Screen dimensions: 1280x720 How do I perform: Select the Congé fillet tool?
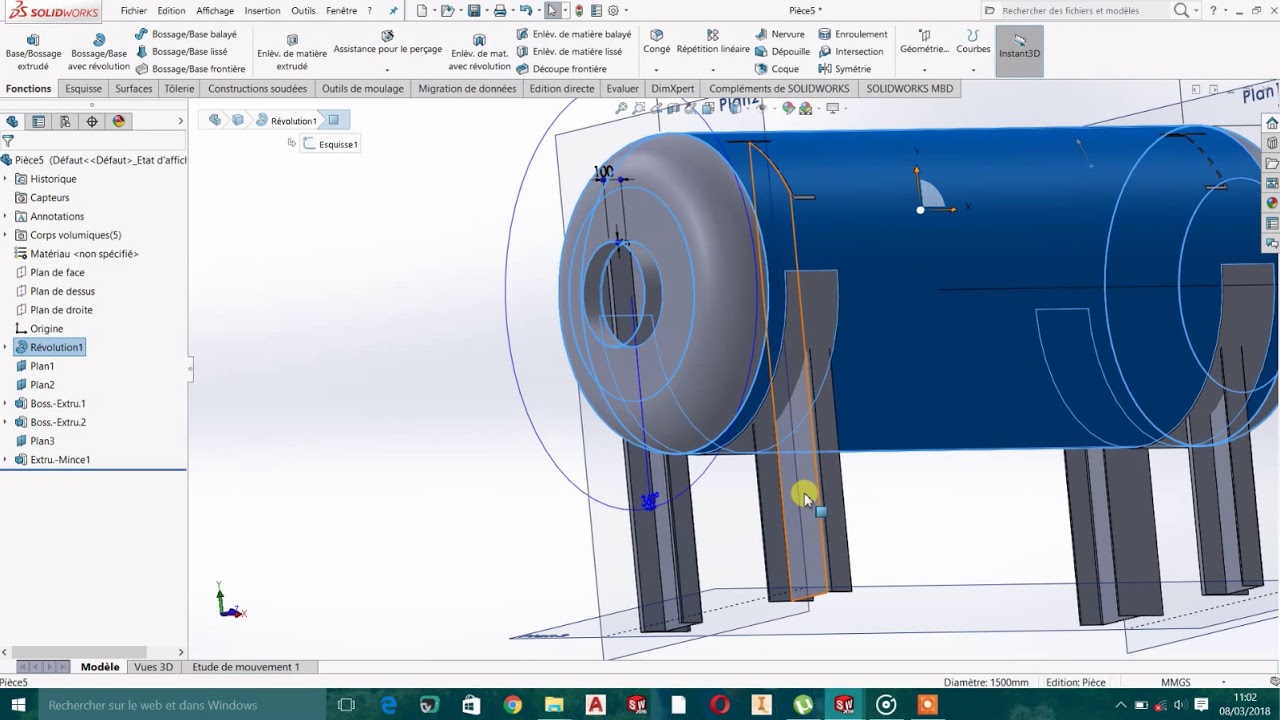657,42
